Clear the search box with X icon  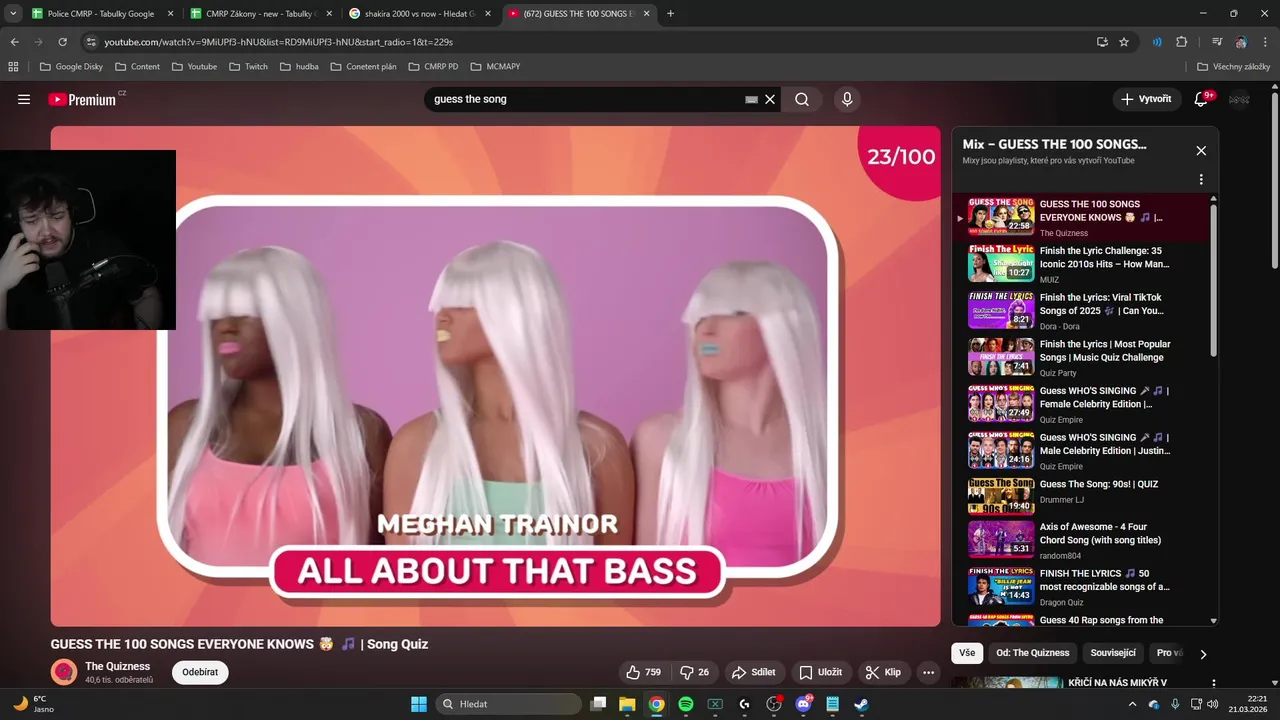point(770,99)
